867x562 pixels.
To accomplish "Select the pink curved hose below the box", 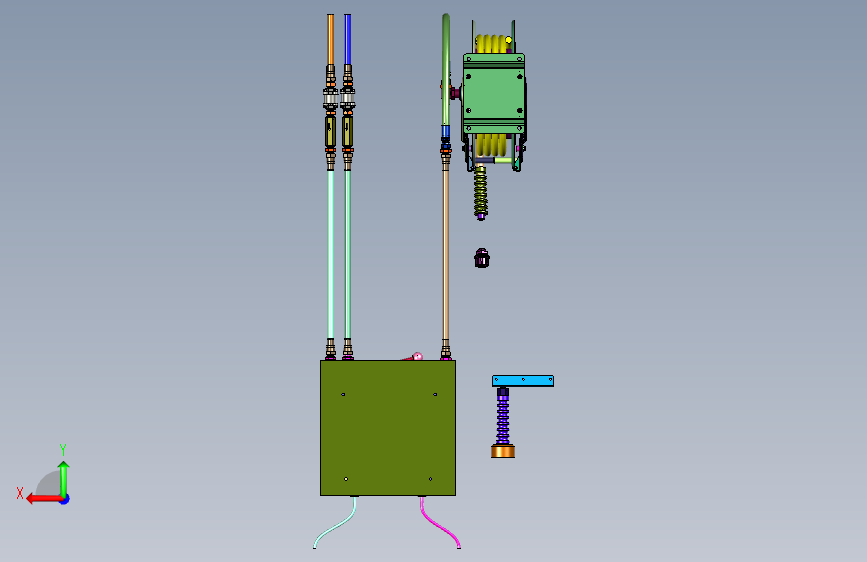I will tap(440, 523).
